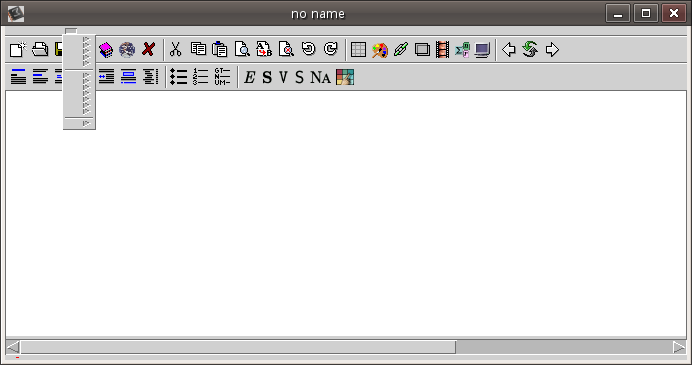
Task: Click the horizontal scrollbar thumb
Action: (238, 347)
